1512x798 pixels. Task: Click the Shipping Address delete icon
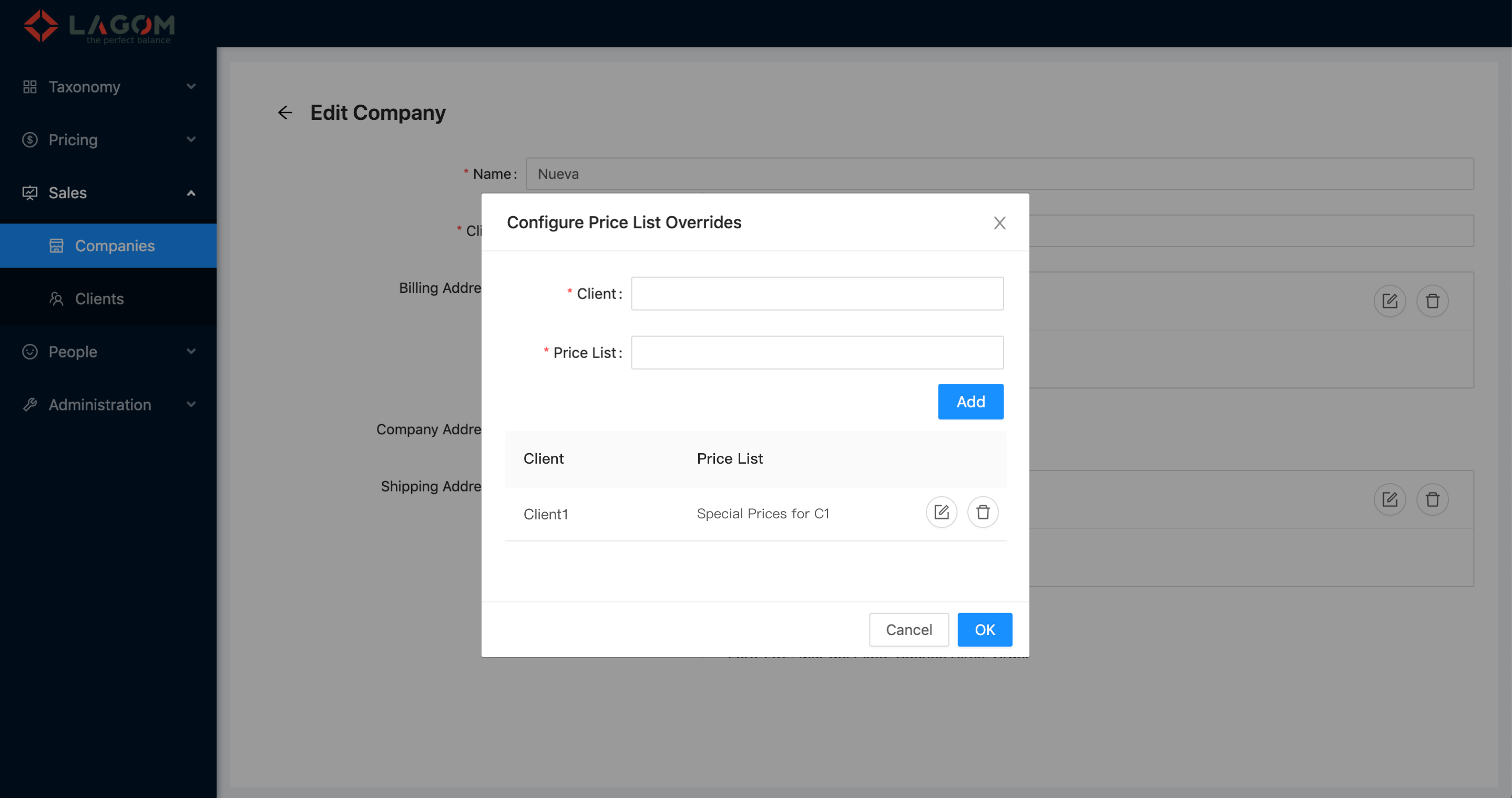click(1432, 499)
